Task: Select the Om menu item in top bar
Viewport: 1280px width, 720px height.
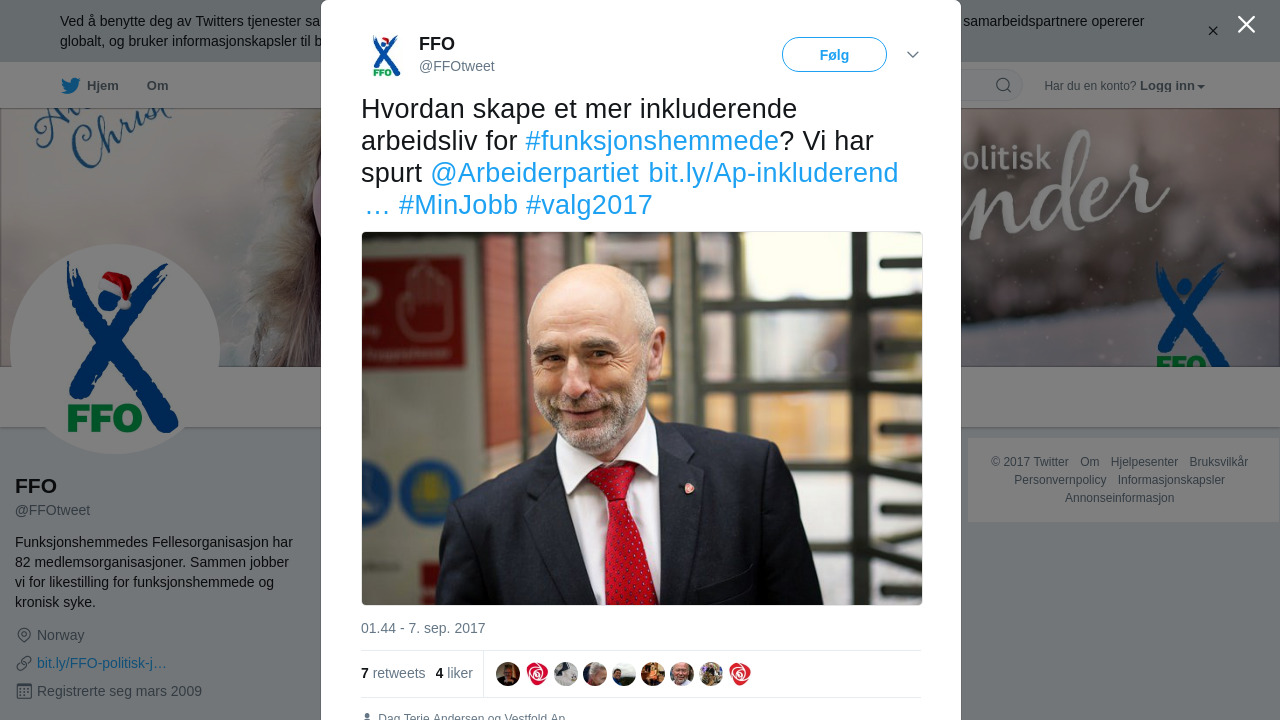Action: pyautogui.click(x=157, y=86)
